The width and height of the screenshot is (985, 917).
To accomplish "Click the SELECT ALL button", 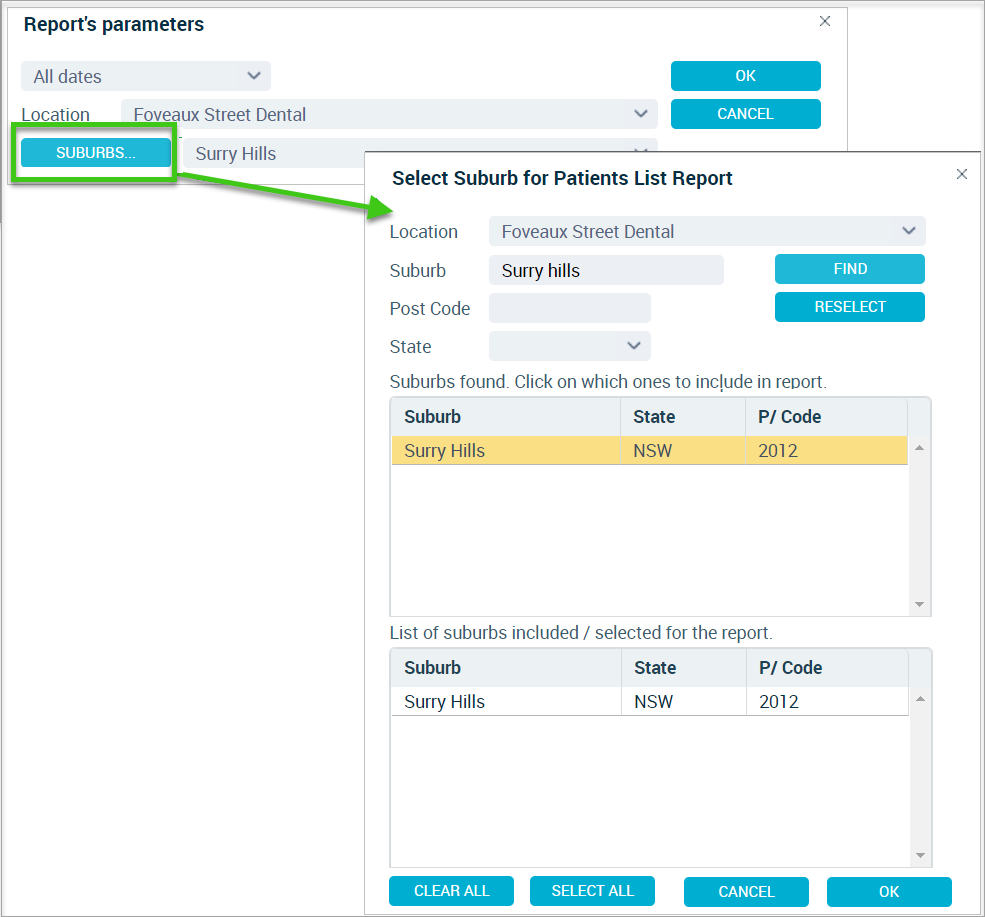I will coord(592,891).
